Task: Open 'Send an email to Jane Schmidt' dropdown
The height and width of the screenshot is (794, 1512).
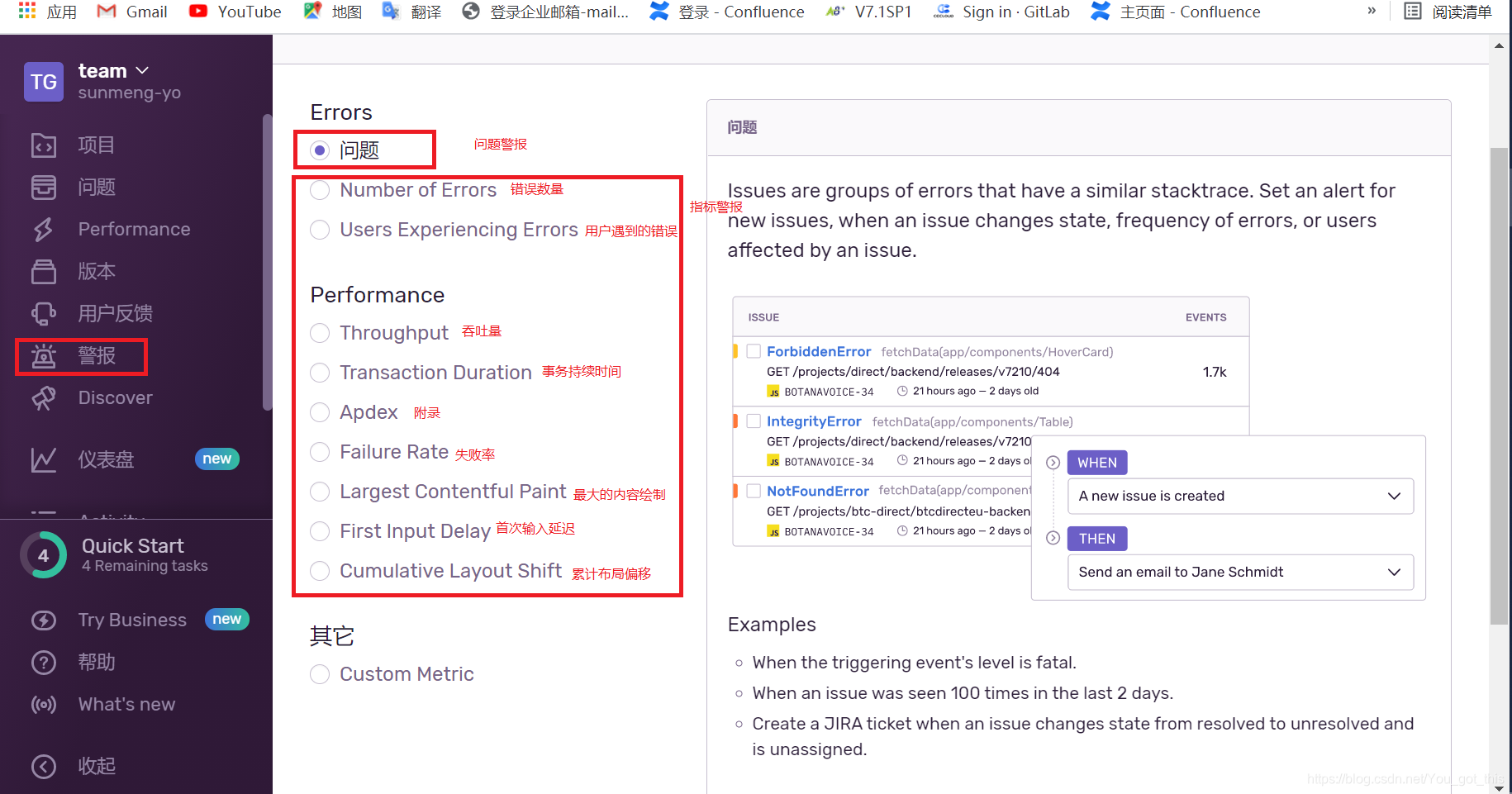Action: pyautogui.click(x=1240, y=572)
